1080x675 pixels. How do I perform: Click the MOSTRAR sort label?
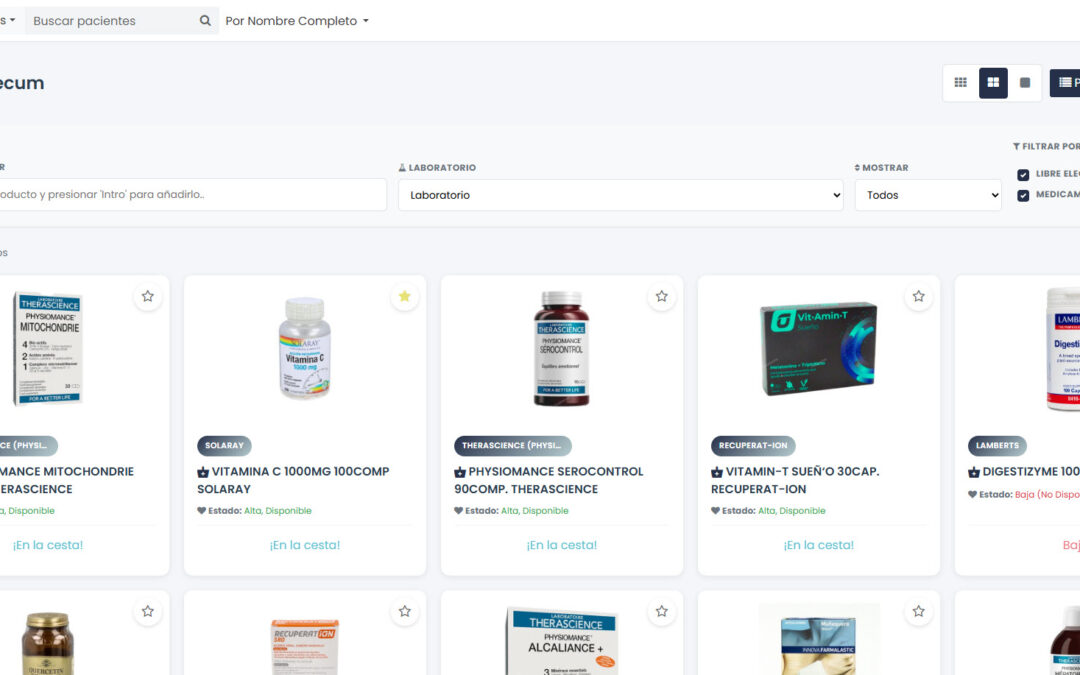point(881,167)
